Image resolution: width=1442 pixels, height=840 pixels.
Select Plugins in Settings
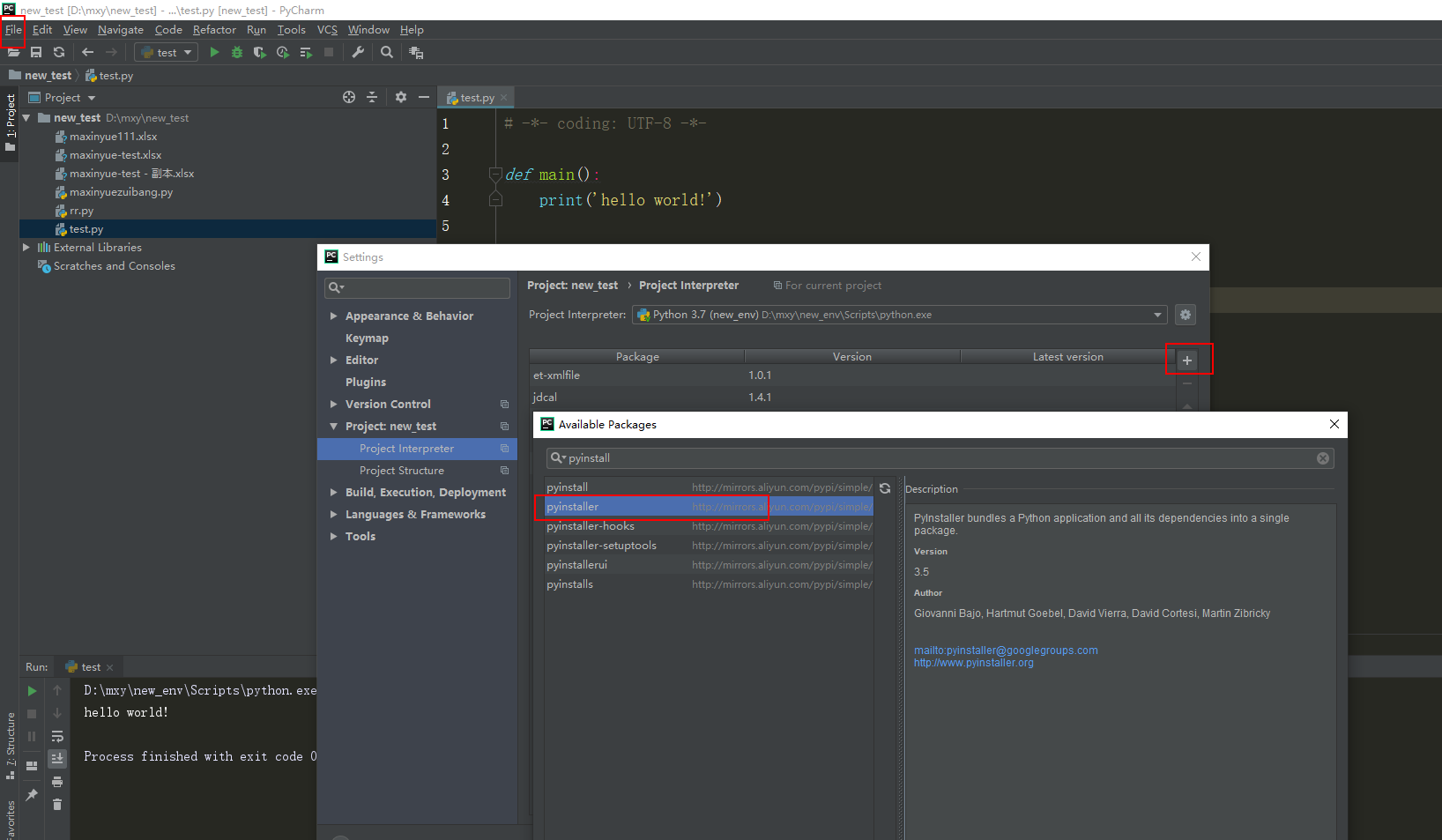tap(366, 383)
